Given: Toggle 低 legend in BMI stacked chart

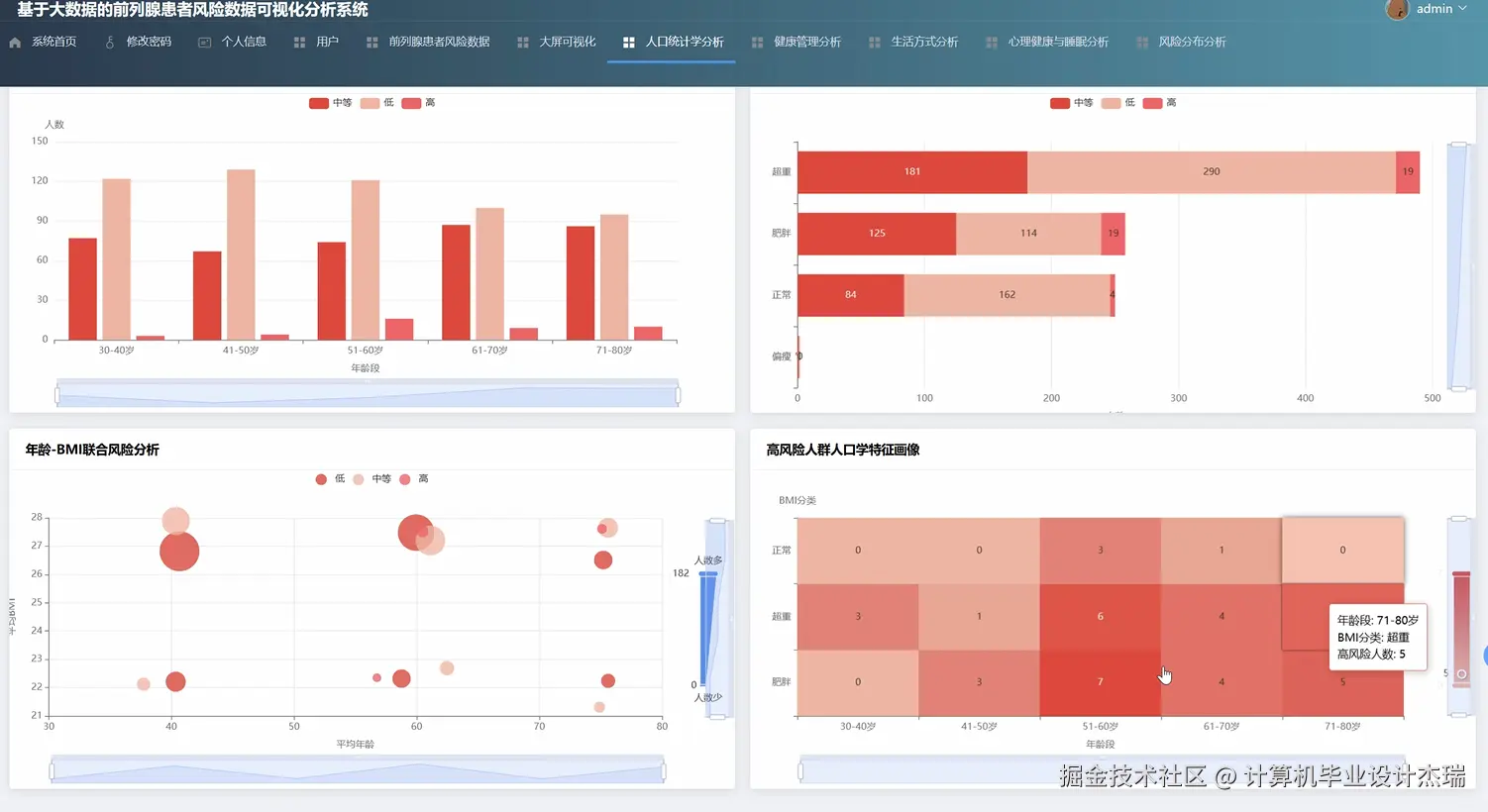Looking at the screenshot, I should coord(1118,103).
